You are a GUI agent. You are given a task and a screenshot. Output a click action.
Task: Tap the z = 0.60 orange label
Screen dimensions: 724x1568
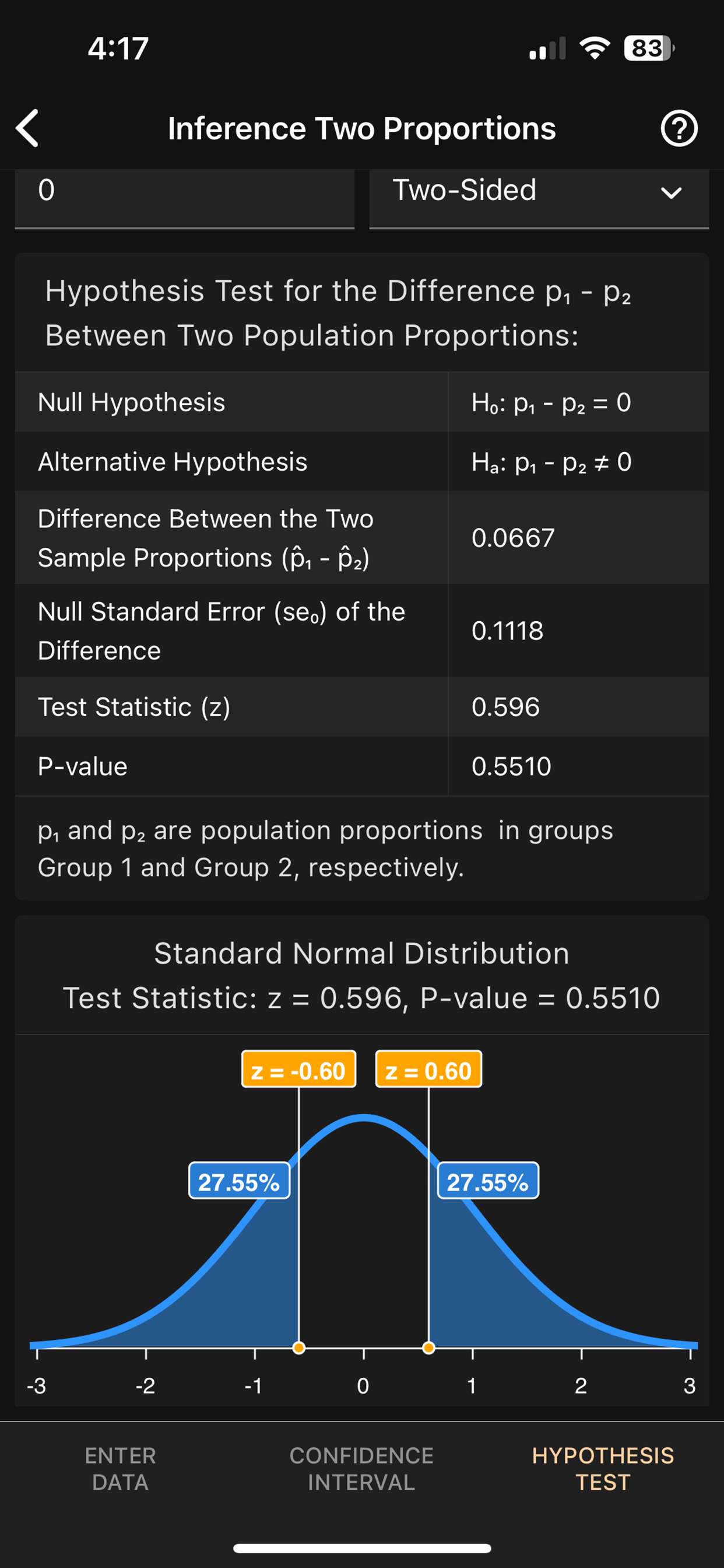click(428, 1070)
